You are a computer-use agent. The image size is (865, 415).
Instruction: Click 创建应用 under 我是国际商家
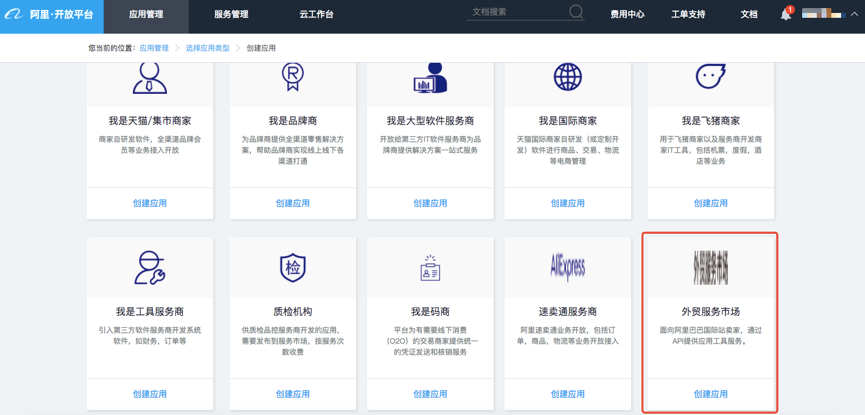coord(568,203)
